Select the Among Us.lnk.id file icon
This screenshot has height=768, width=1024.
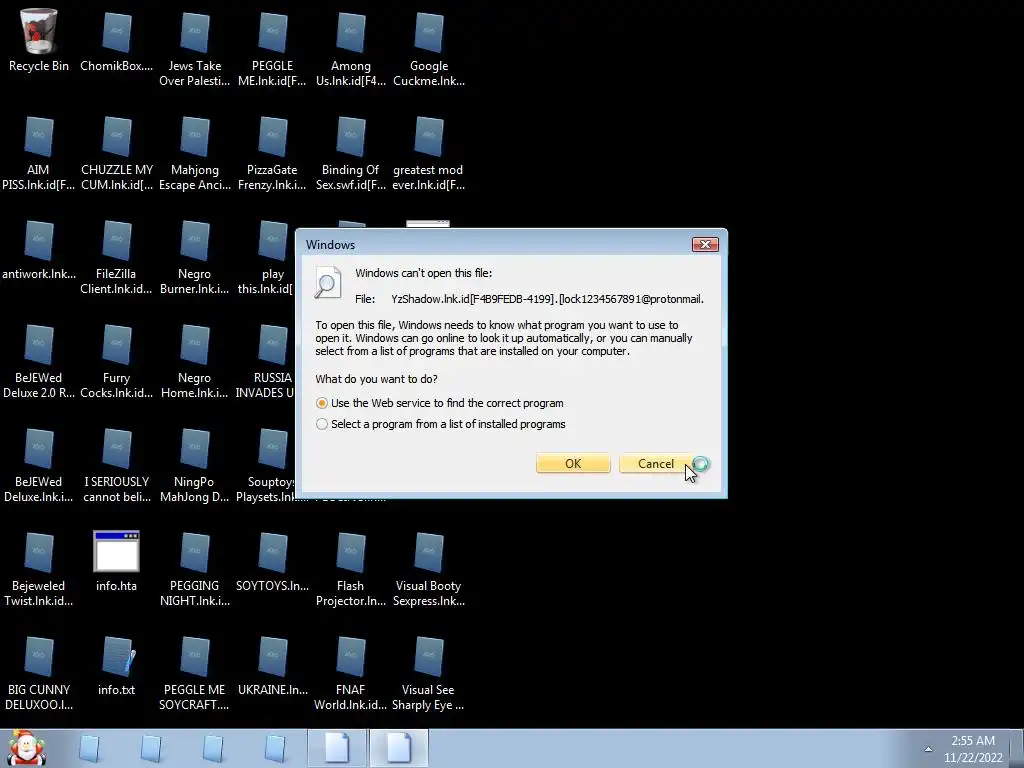pyautogui.click(x=351, y=47)
